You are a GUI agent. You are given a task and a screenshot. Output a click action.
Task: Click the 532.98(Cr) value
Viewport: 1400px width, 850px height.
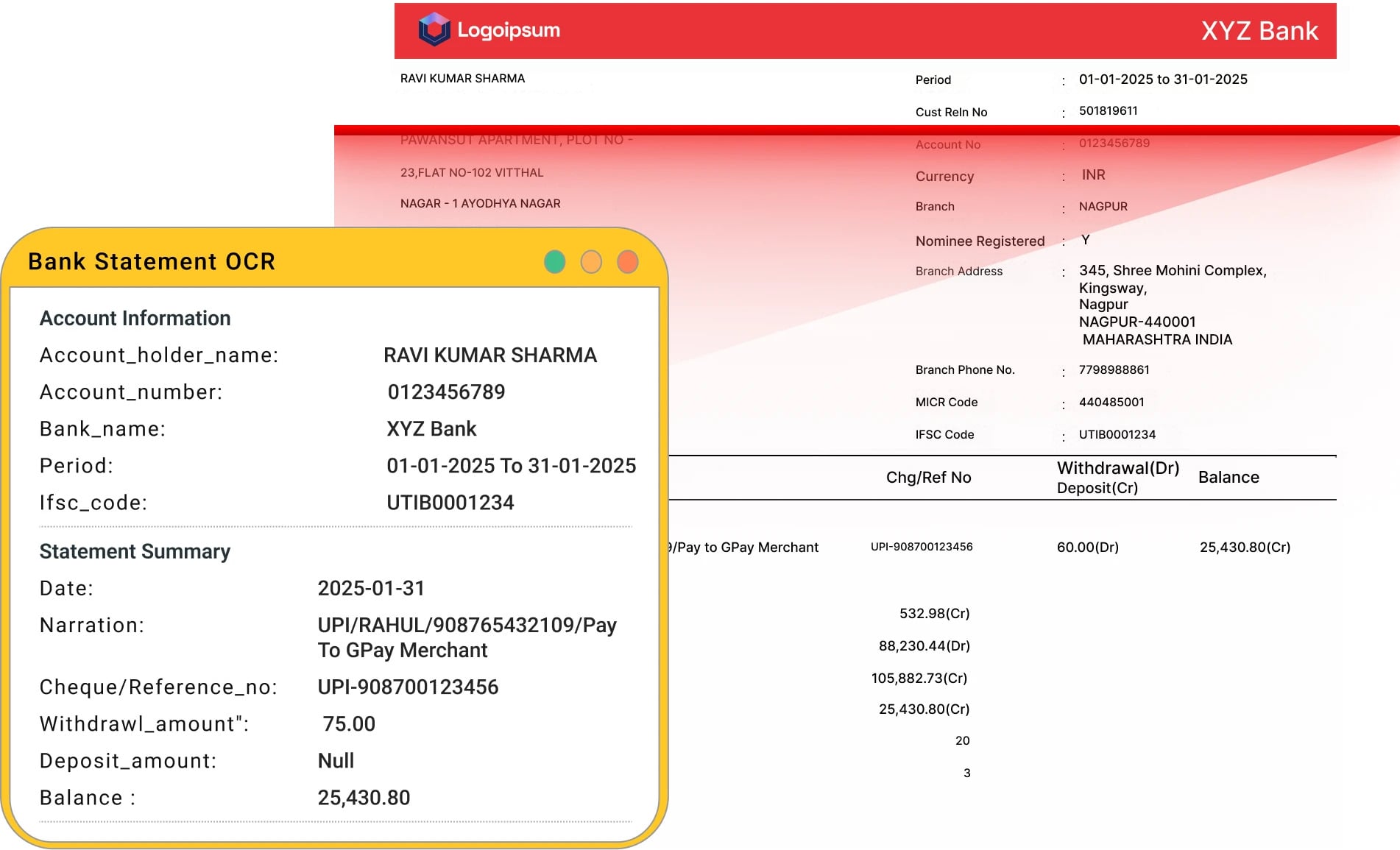click(x=934, y=613)
